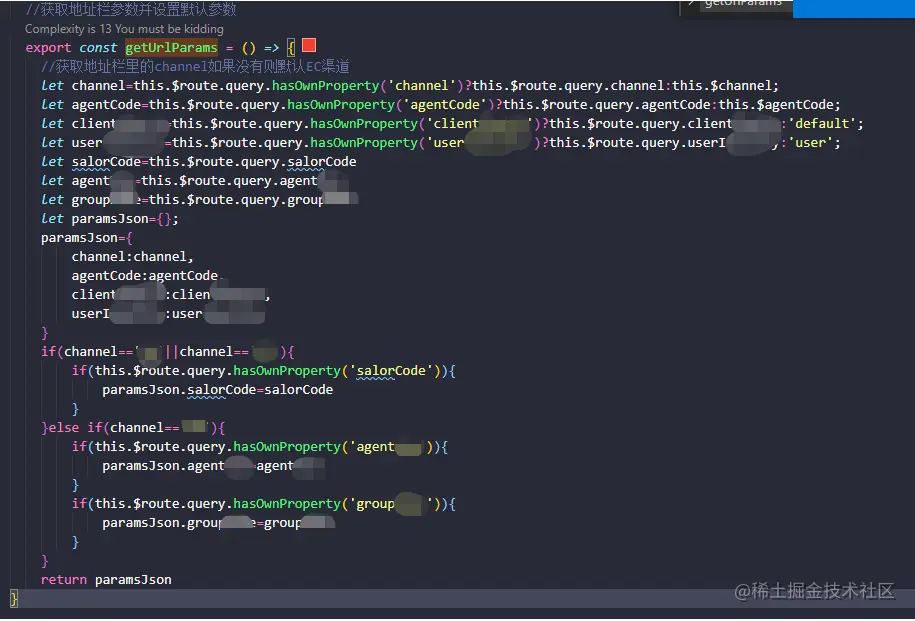The height and width of the screenshot is (621, 915).
Task: Click the line 'let paramsJson={};'
Action: pyautogui.click(x=110, y=218)
